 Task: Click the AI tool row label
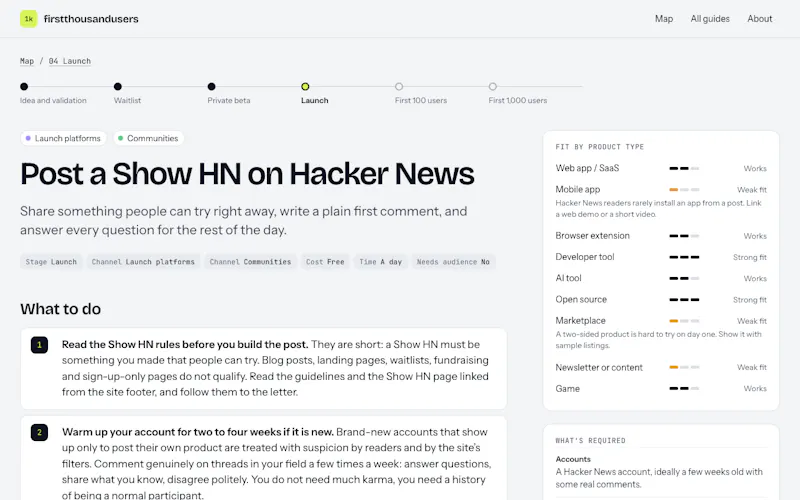tap(568, 278)
